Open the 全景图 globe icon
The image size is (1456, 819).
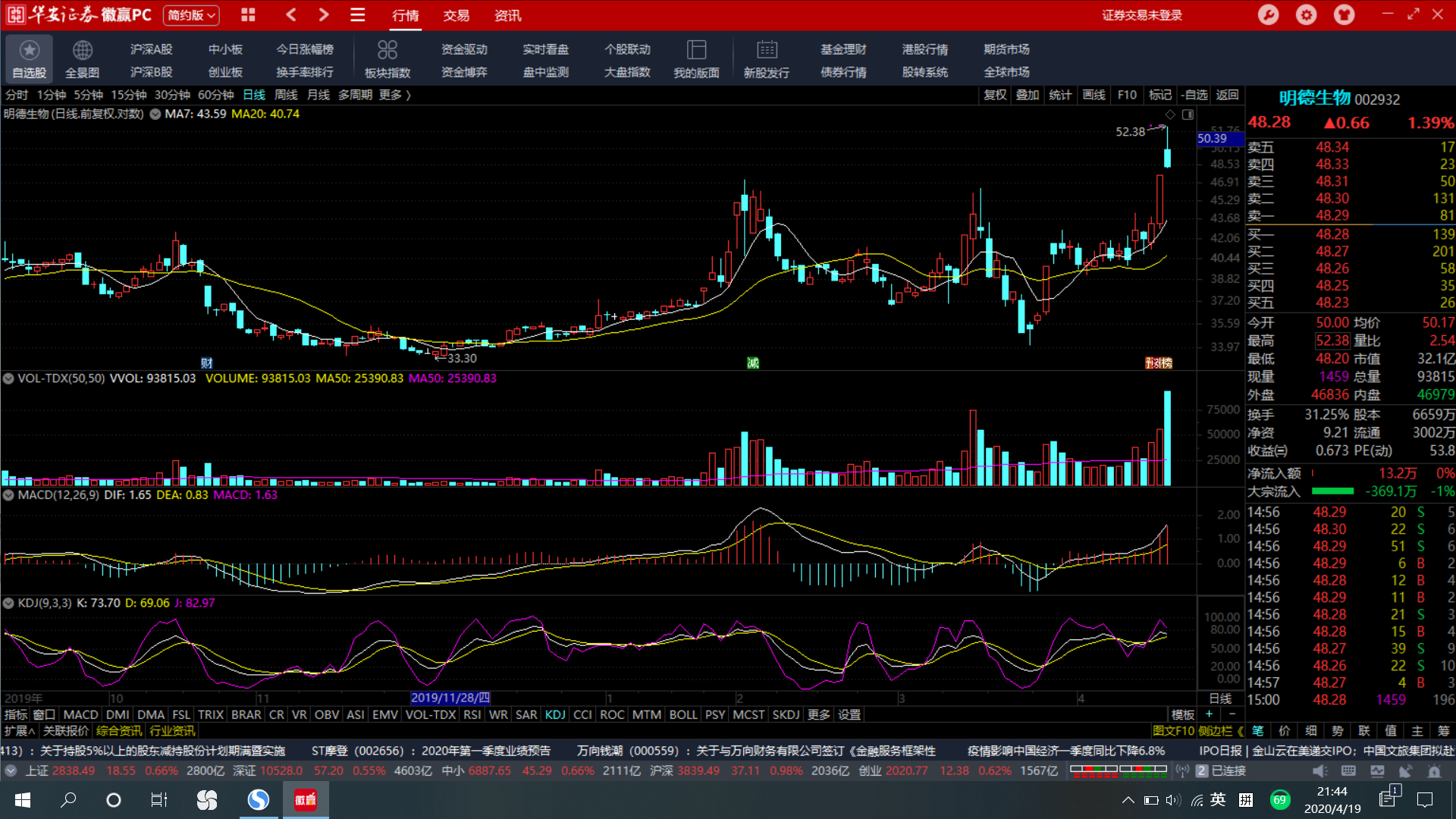click(82, 51)
